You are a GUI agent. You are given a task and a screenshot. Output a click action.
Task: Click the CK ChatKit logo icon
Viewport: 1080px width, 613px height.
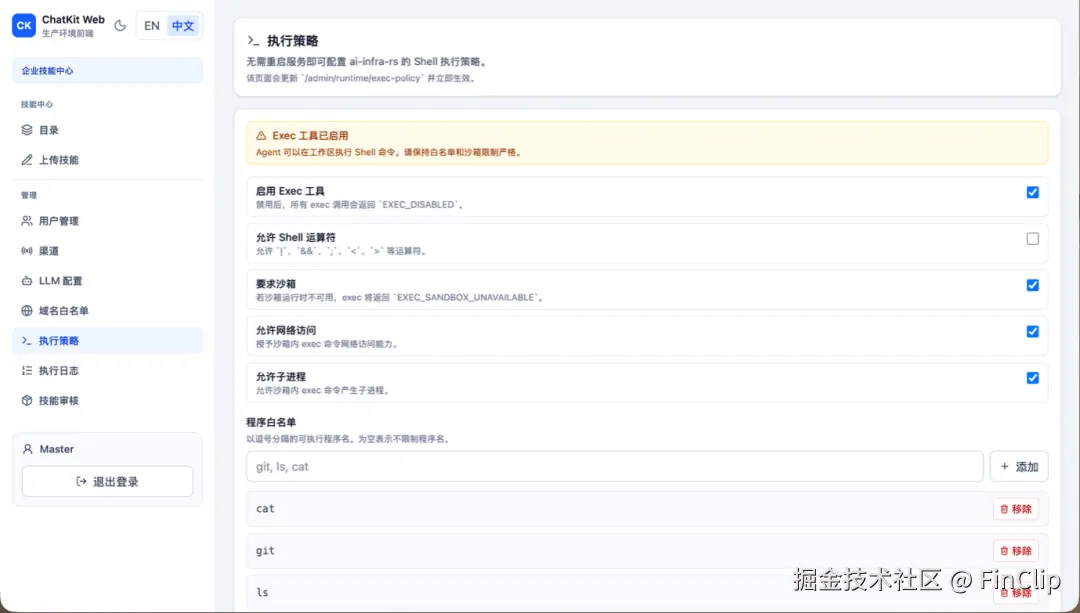coord(23,25)
